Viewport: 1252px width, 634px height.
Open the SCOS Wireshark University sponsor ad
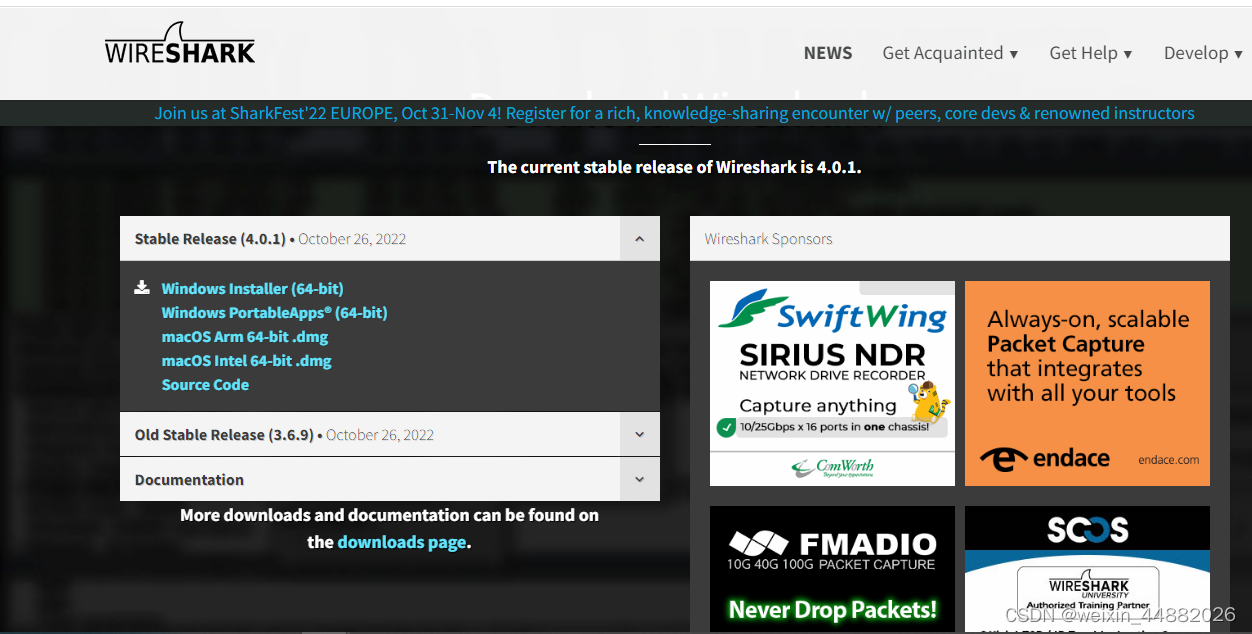[x=1087, y=568]
